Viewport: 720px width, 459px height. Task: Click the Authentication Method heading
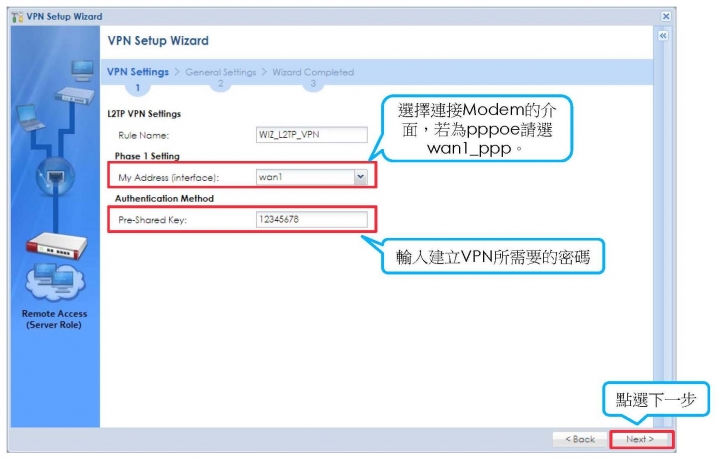coord(164,199)
